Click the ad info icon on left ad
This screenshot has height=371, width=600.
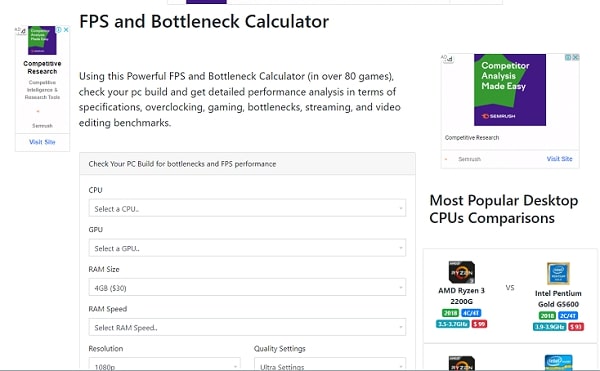coord(59,30)
